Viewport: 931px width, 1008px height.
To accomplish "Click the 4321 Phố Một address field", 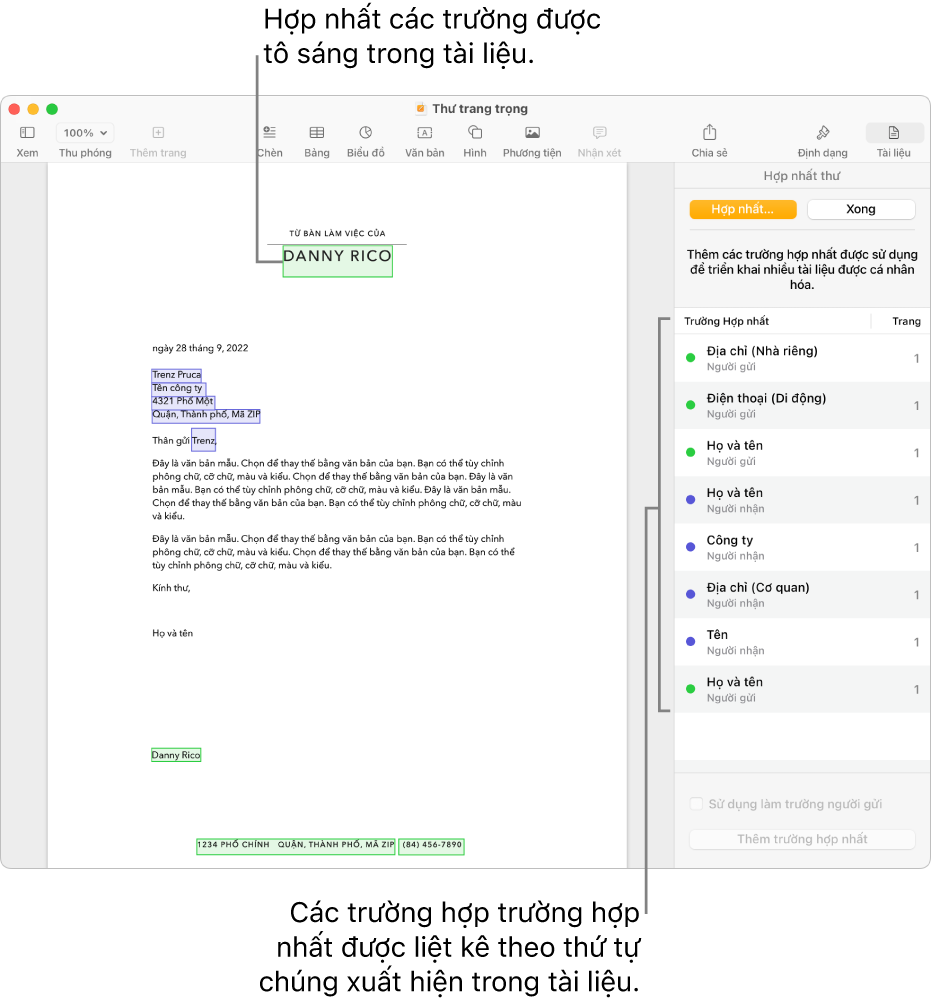I will click(x=183, y=400).
